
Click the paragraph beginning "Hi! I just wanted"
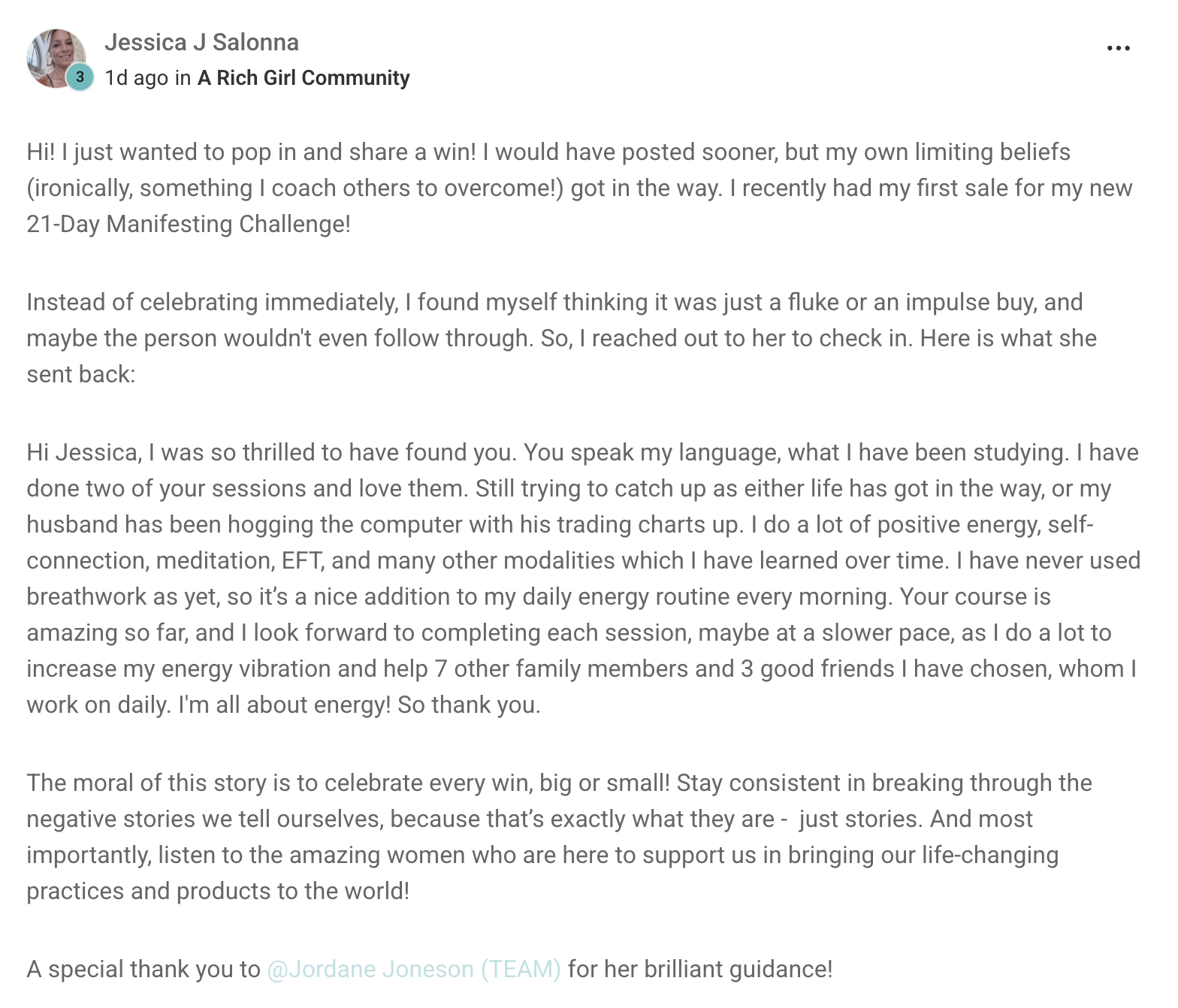tap(580, 188)
